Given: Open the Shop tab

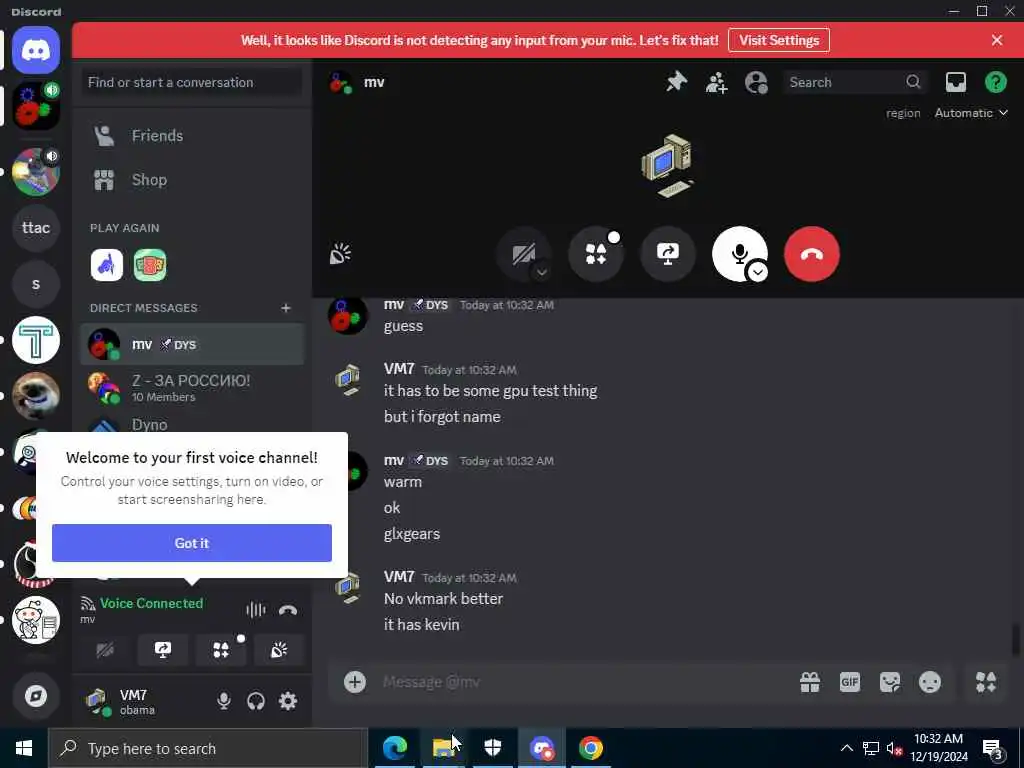Looking at the screenshot, I should [x=192, y=180].
